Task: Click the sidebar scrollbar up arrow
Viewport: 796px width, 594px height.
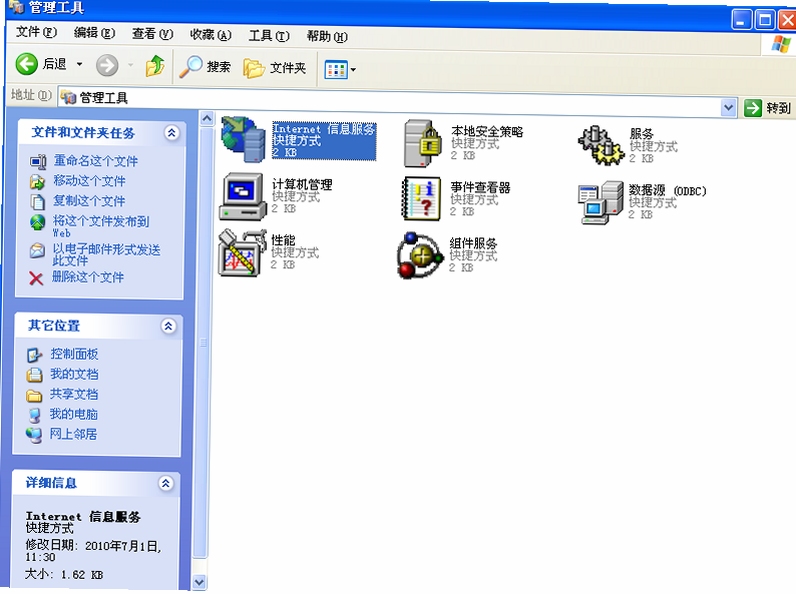Action: point(207,119)
